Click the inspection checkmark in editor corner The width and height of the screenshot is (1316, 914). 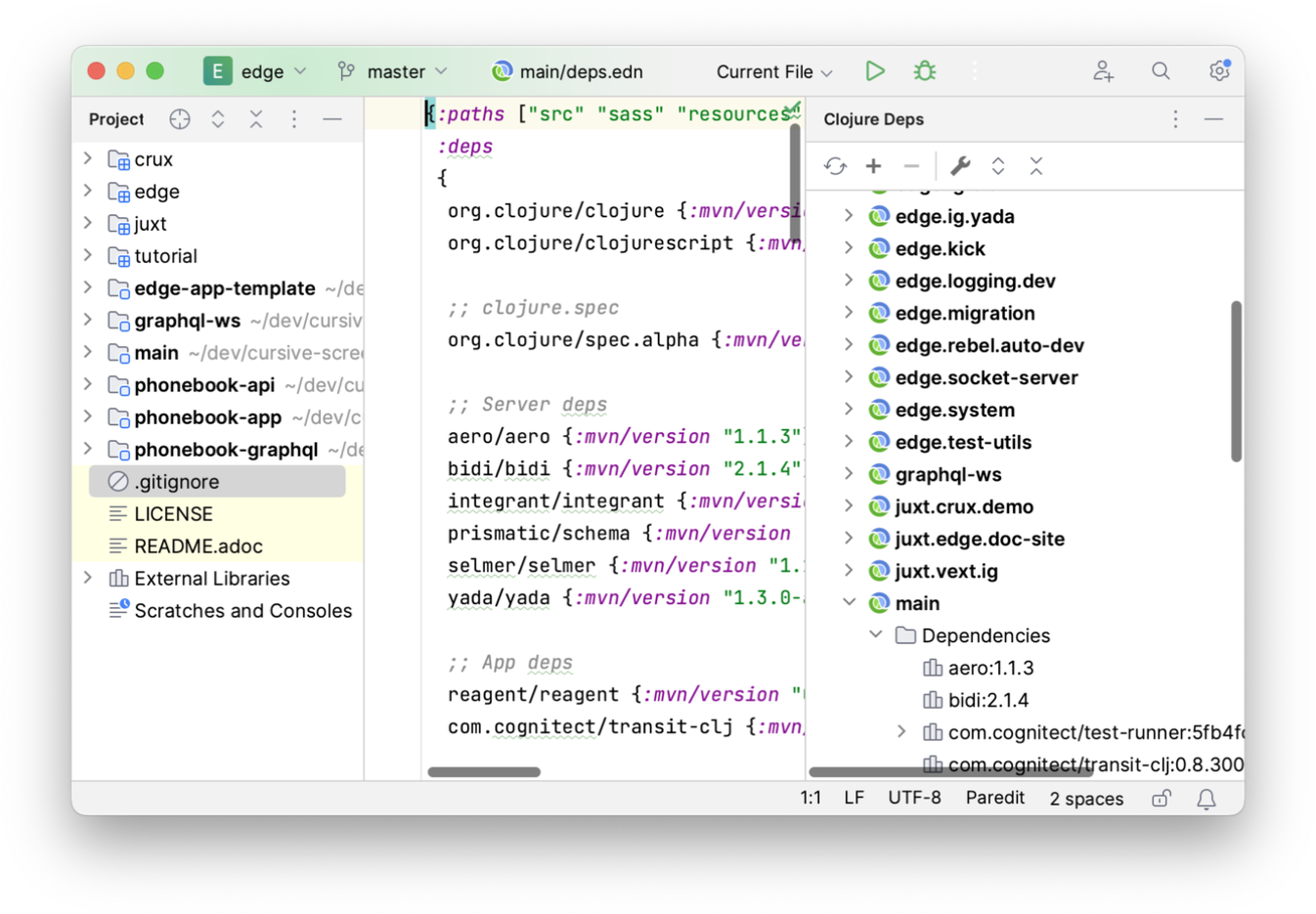[x=792, y=109]
